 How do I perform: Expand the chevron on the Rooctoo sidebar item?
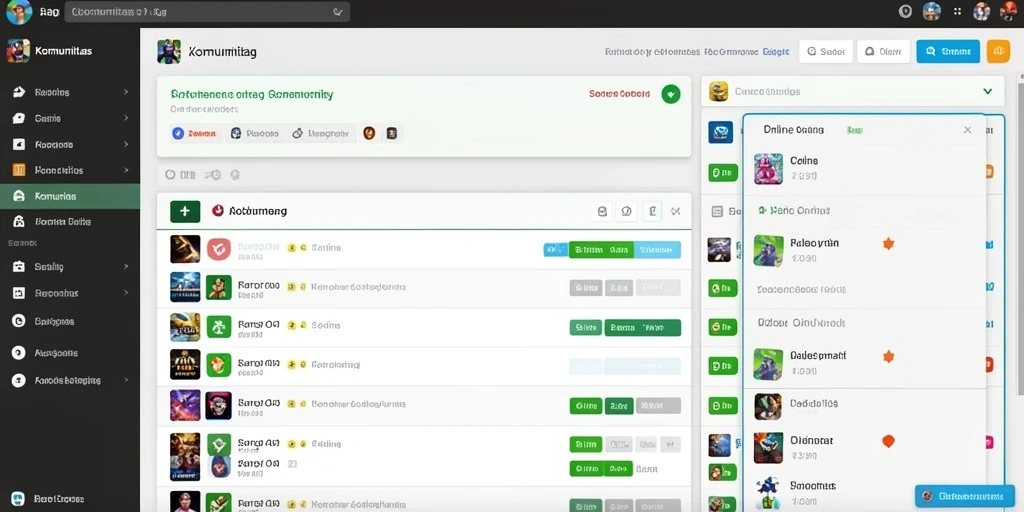(126, 144)
